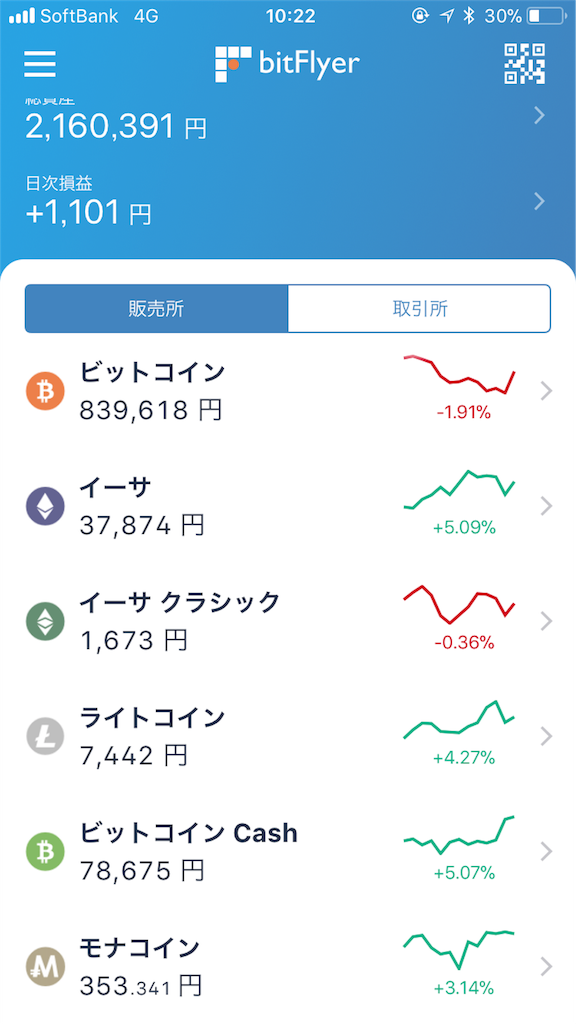View the モナコイン +3.14% chart
The height and width of the screenshot is (1024, 576).
460,950
